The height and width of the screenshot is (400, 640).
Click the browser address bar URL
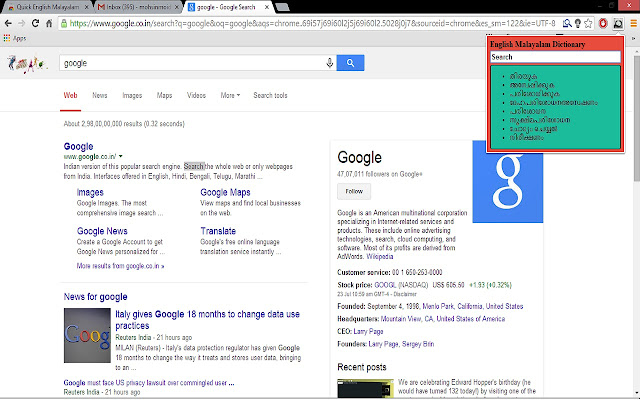[312, 23]
